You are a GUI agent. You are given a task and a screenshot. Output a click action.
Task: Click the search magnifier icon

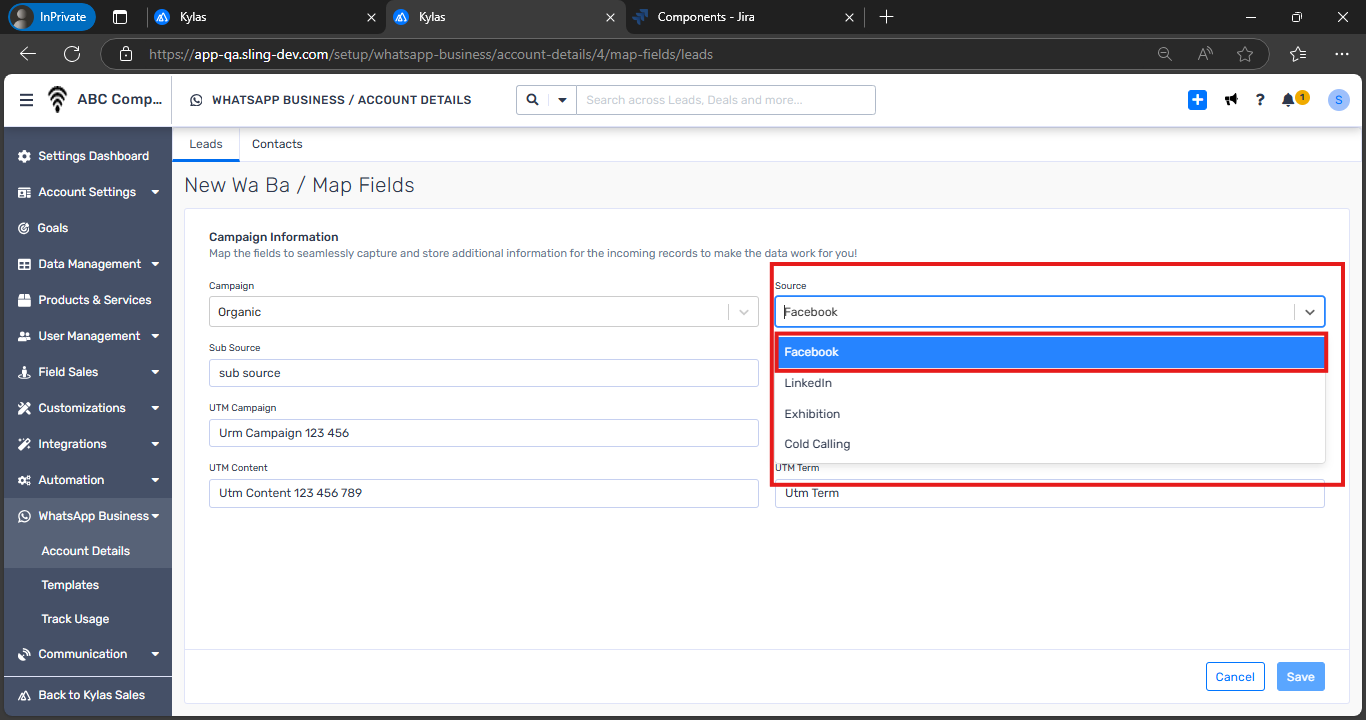pyautogui.click(x=532, y=100)
